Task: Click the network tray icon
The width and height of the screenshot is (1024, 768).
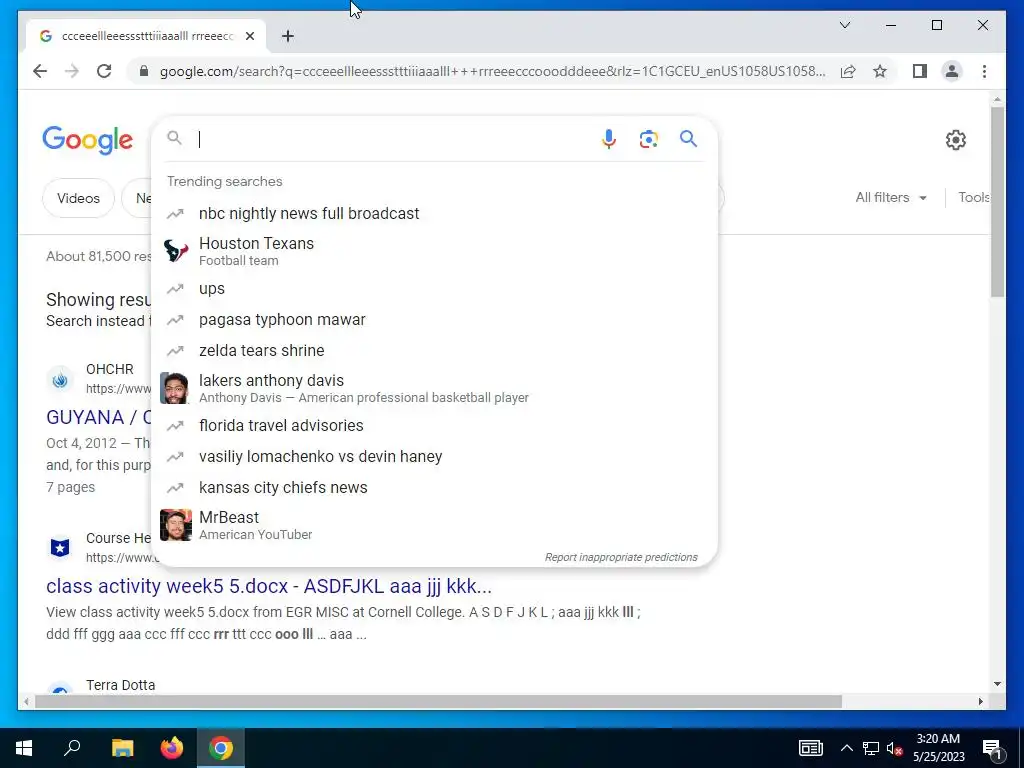Action: pyautogui.click(x=871, y=749)
